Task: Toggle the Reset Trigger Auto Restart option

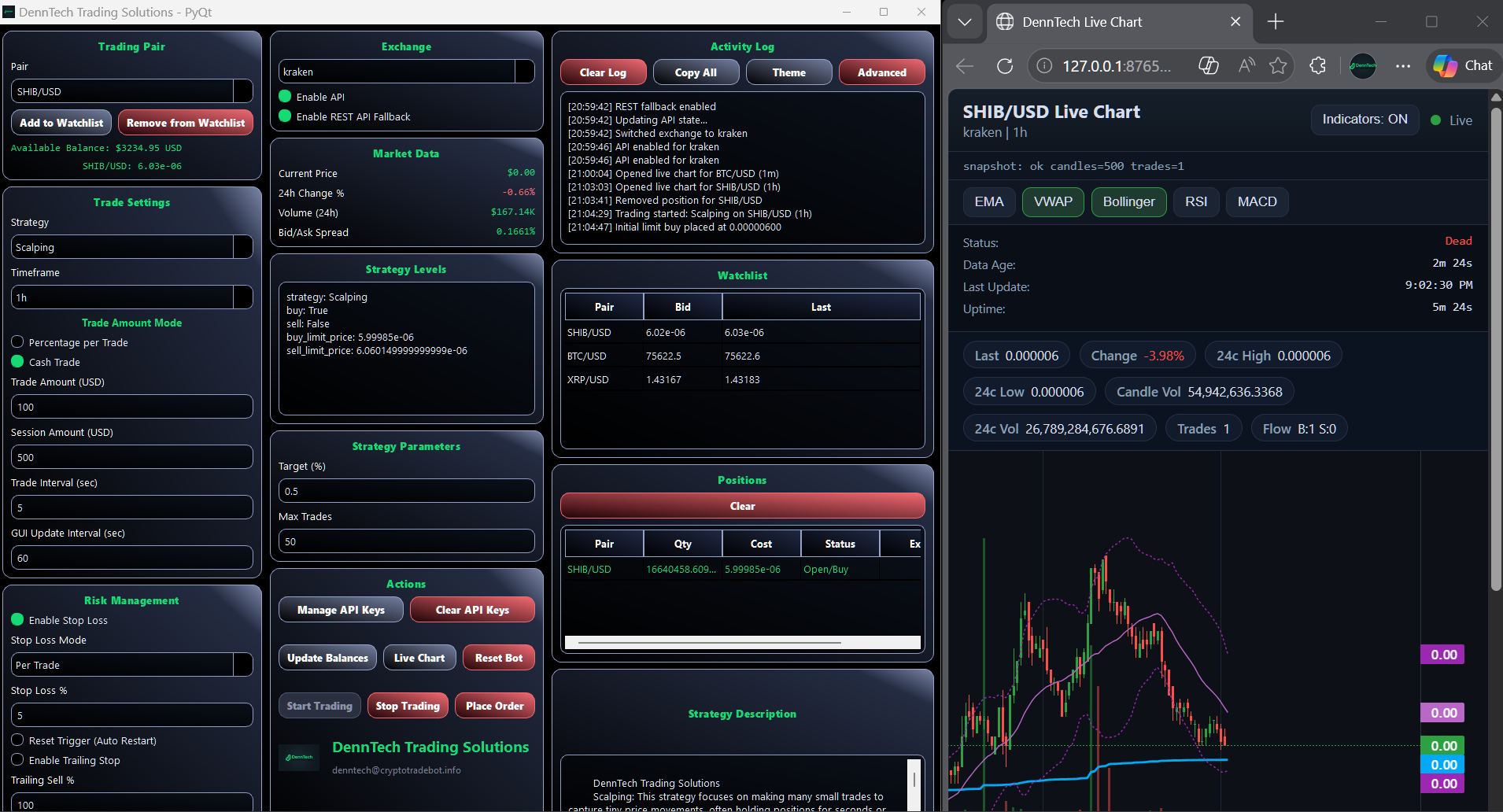Action: (17, 740)
